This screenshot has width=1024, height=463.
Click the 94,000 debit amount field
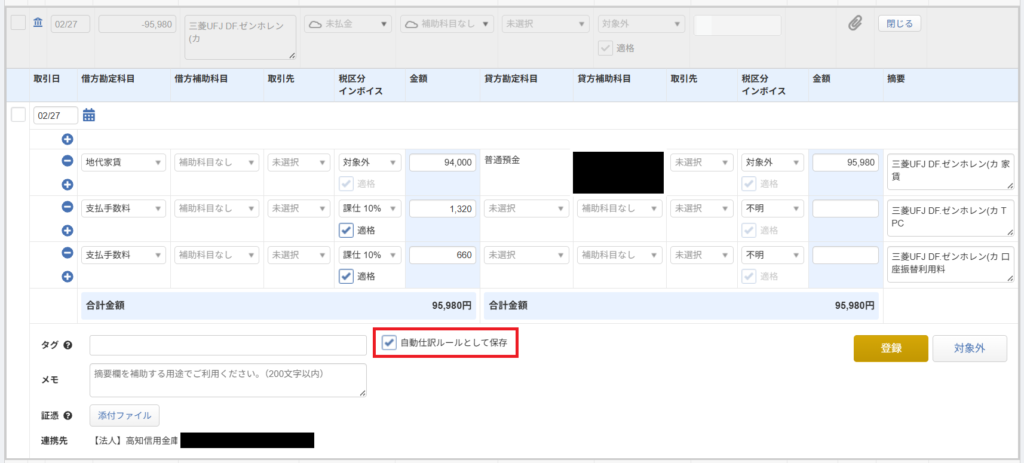click(x=442, y=163)
